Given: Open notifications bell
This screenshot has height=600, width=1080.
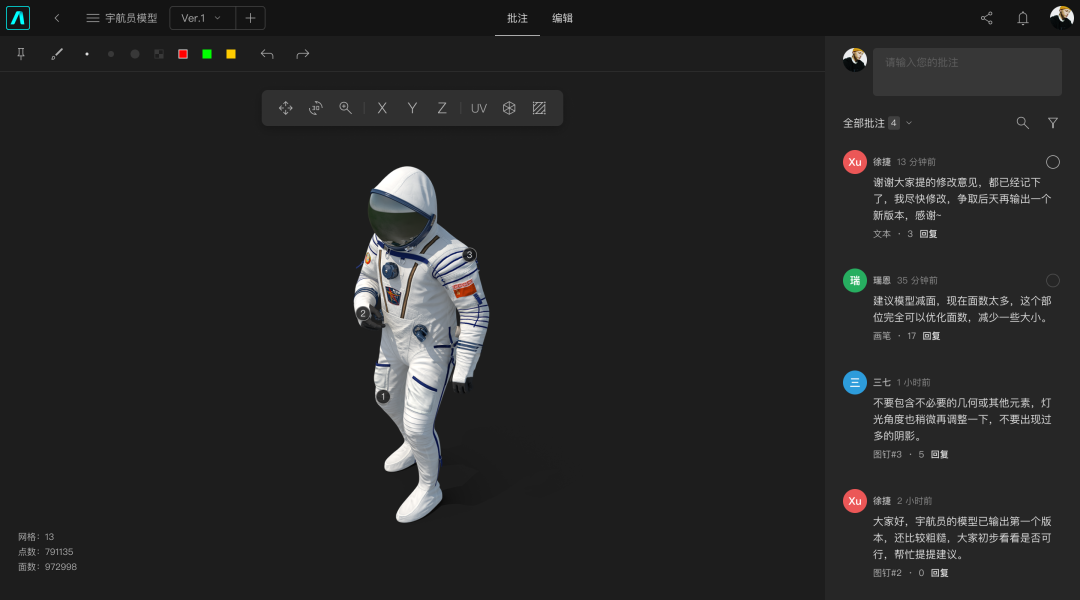Looking at the screenshot, I should tap(1023, 18).
